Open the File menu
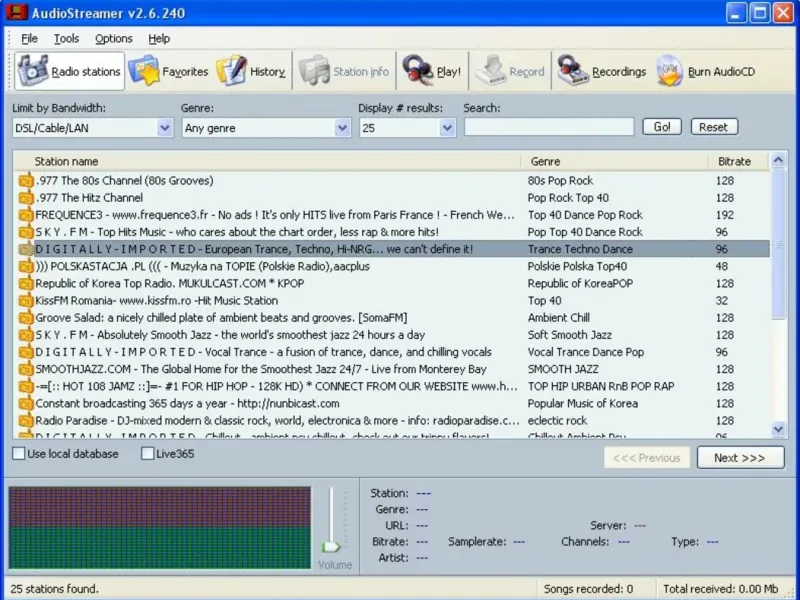800x600 pixels. (x=29, y=39)
